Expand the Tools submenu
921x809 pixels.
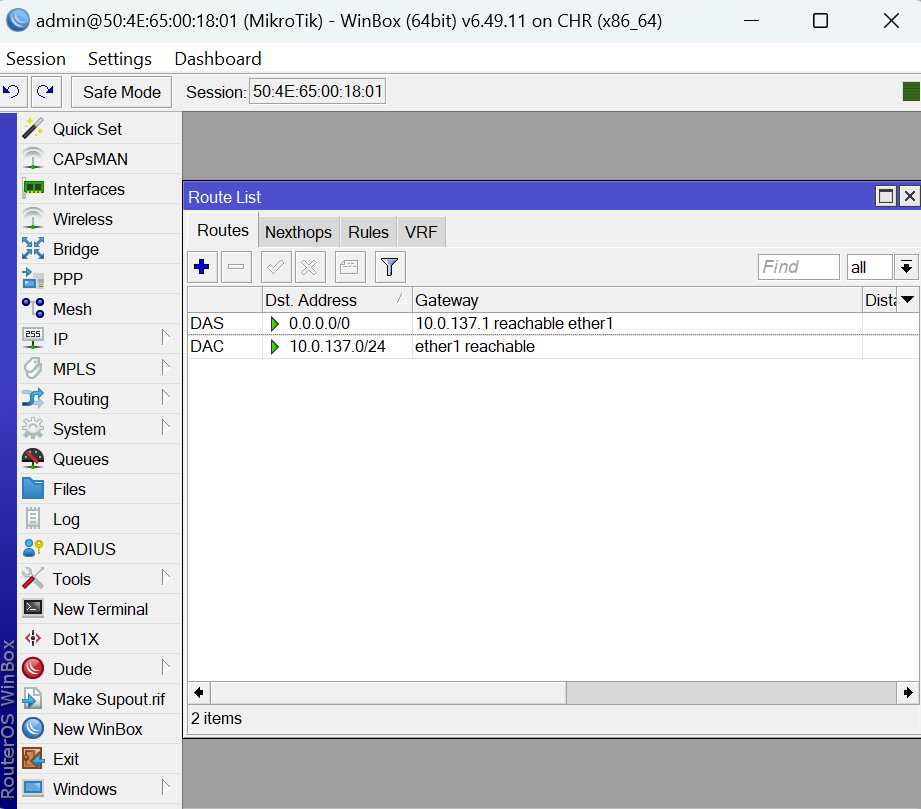(x=166, y=578)
